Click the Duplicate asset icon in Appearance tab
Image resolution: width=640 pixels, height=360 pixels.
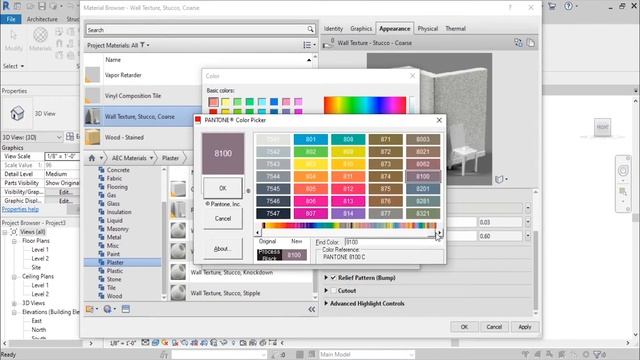530,42
